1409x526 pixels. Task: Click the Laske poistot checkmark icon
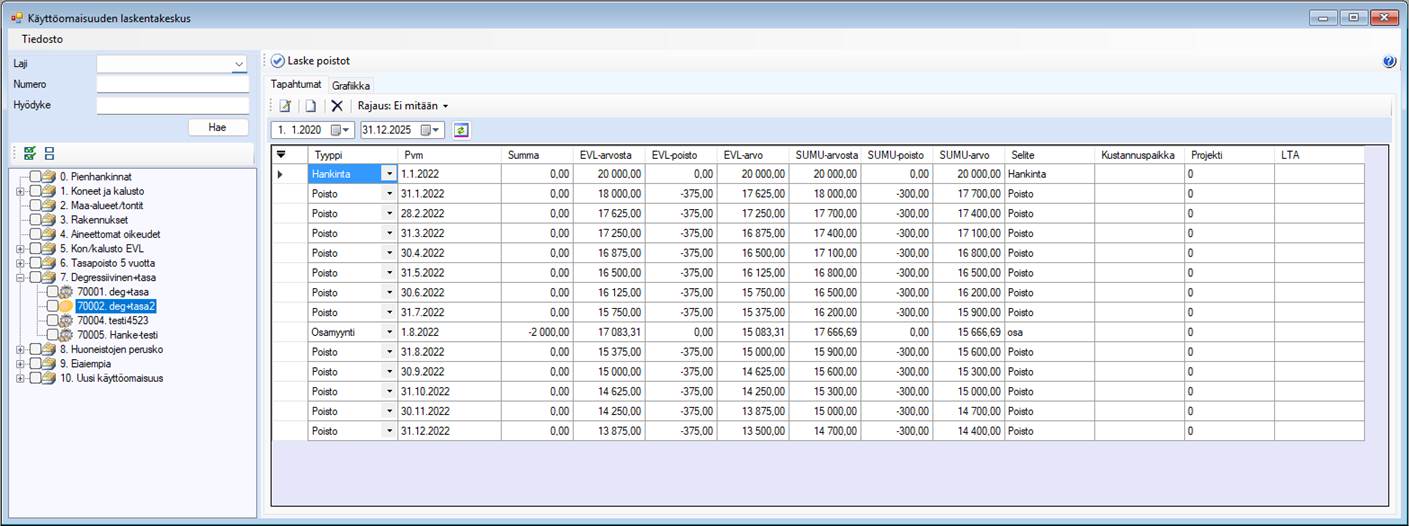point(277,61)
